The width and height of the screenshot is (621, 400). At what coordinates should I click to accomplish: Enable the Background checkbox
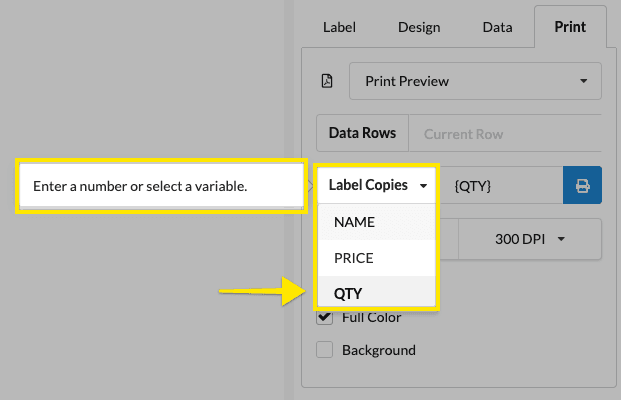coord(324,350)
